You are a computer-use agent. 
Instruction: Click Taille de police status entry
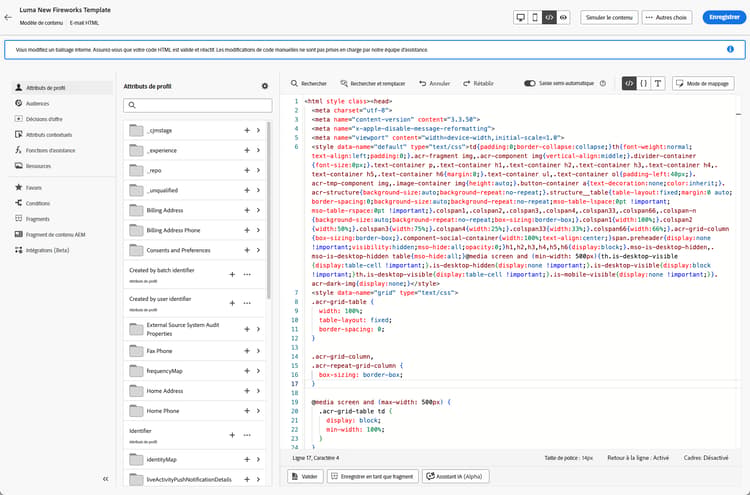pyautogui.click(x=568, y=458)
